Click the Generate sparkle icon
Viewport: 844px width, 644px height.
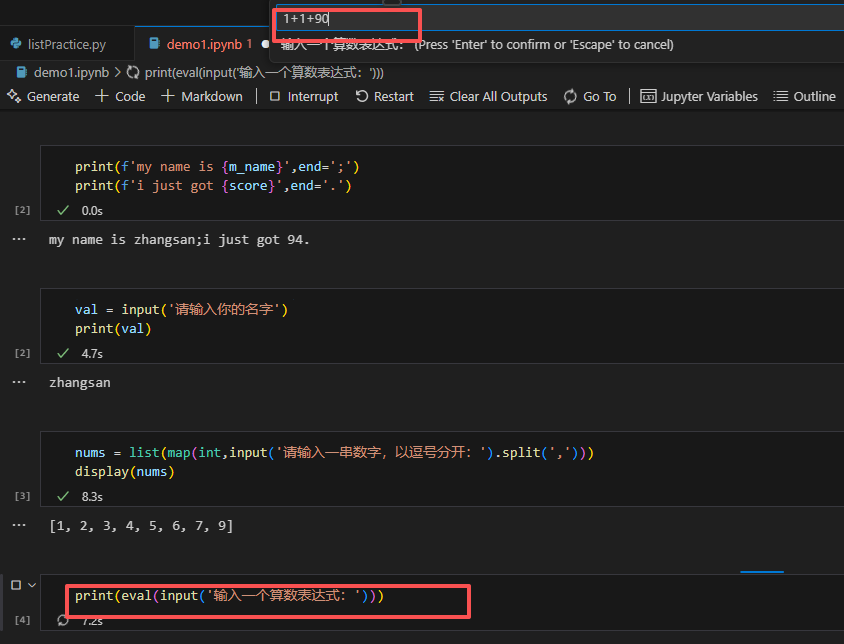14,96
